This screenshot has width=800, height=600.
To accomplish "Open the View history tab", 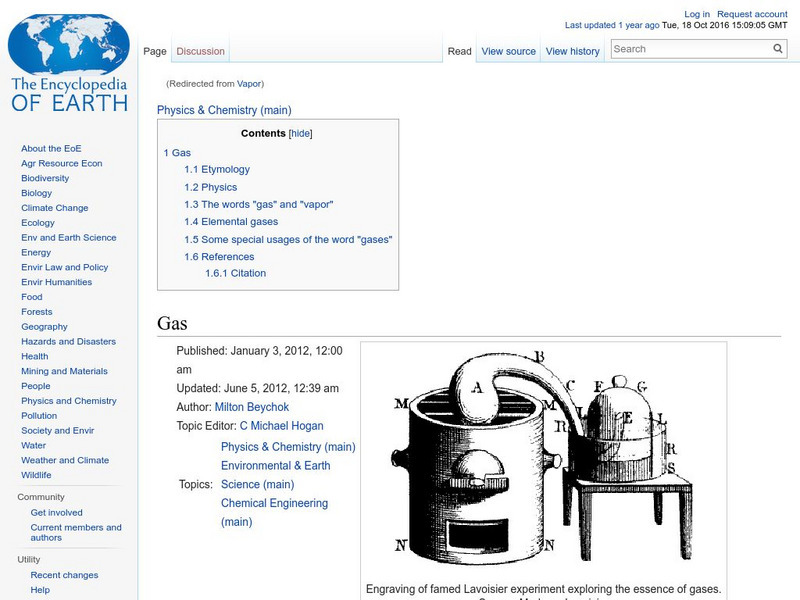I will [x=572, y=51].
